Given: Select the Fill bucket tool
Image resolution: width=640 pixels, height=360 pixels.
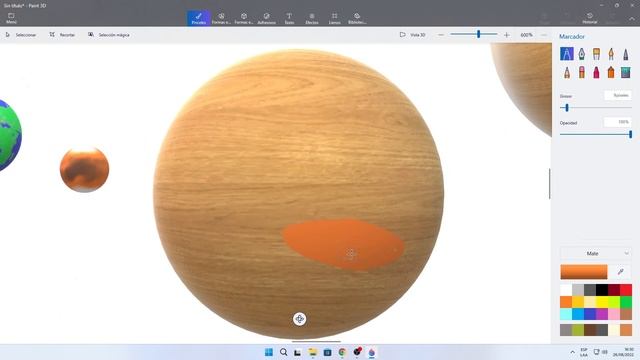Looking at the screenshot, I should pos(626,73).
